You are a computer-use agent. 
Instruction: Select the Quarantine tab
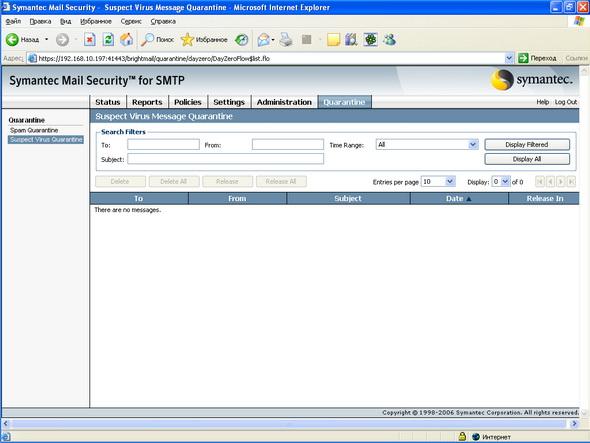click(x=344, y=102)
